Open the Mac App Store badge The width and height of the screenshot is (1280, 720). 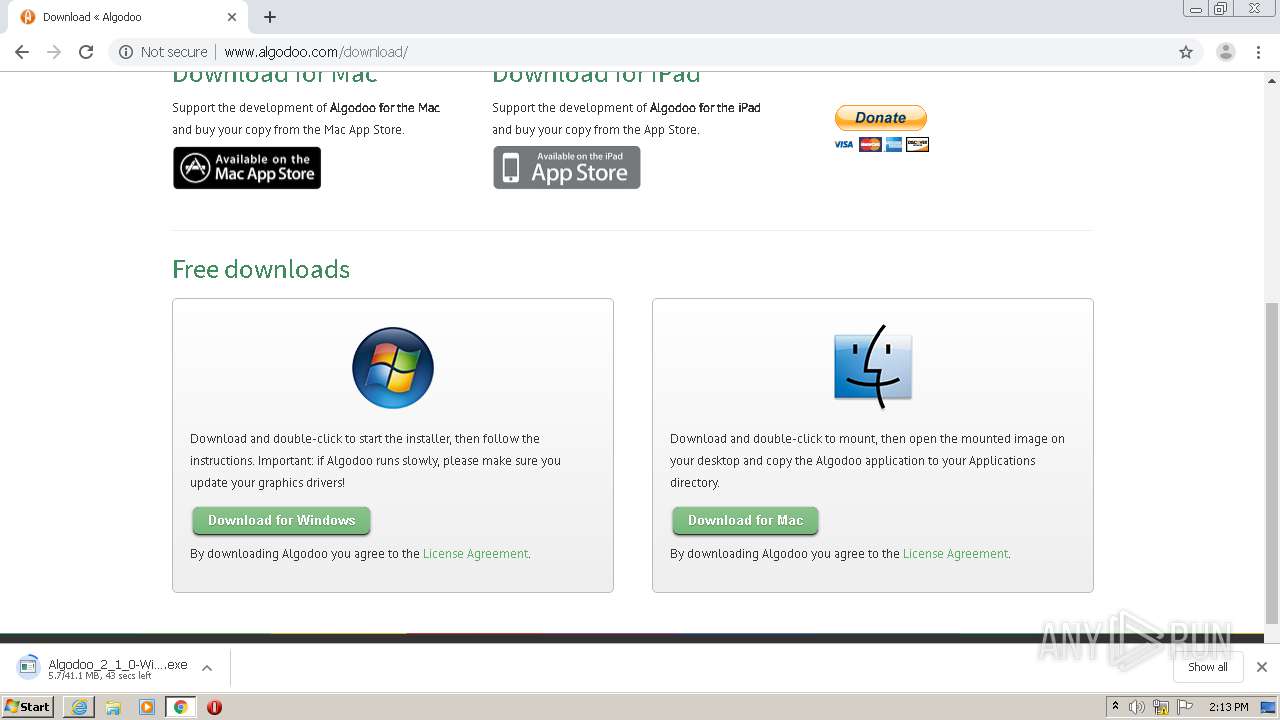click(247, 168)
